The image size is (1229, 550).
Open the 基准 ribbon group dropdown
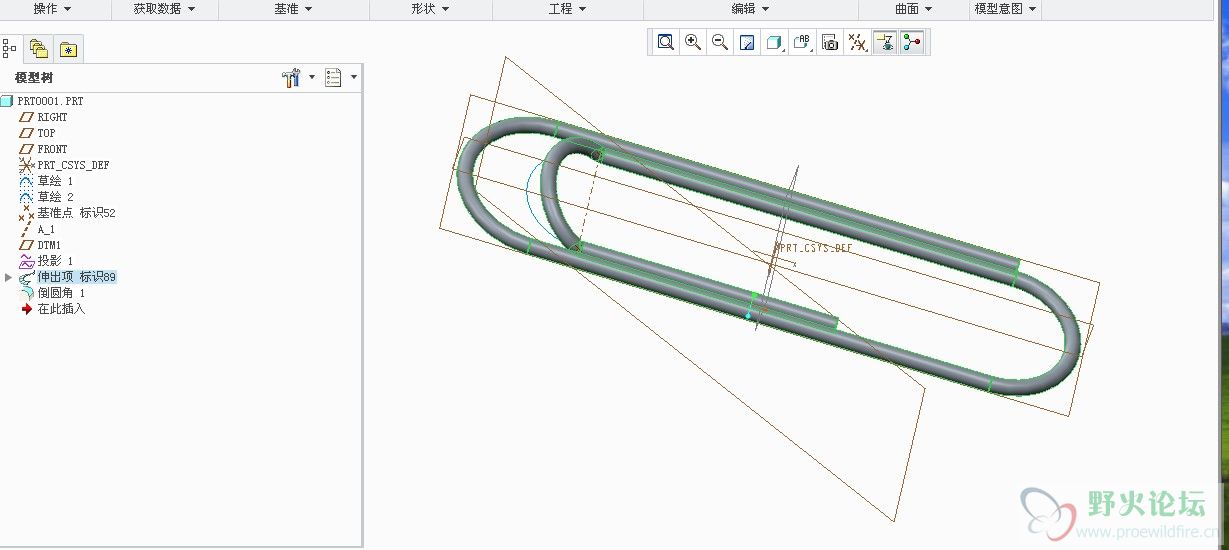click(x=294, y=9)
